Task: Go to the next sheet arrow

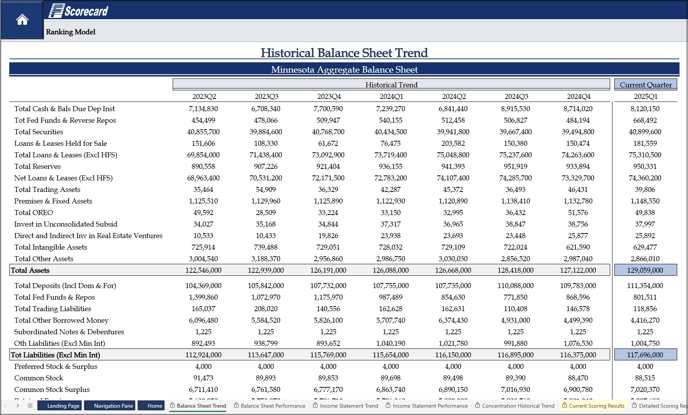Action: pyautogui.click(x=18, y=406)
